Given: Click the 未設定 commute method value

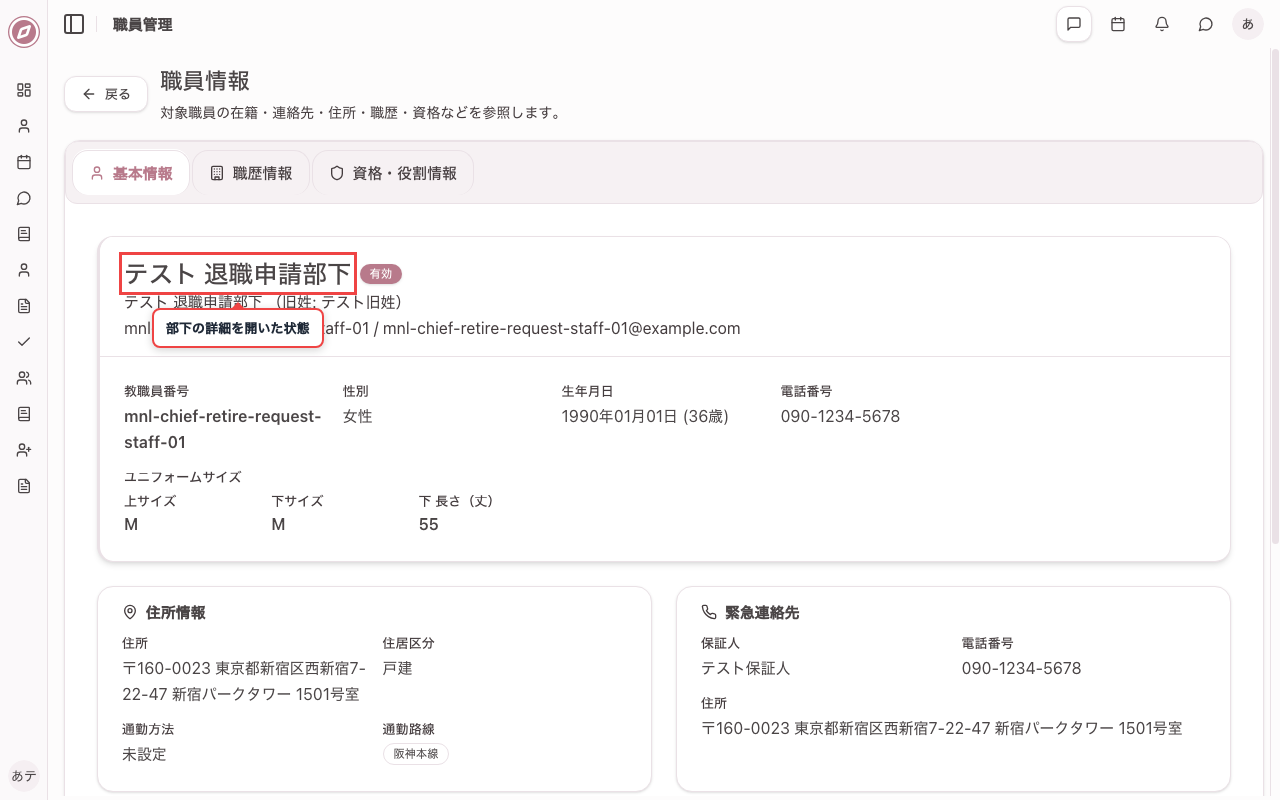Looking at the screenshot, I should coord(144,754).
